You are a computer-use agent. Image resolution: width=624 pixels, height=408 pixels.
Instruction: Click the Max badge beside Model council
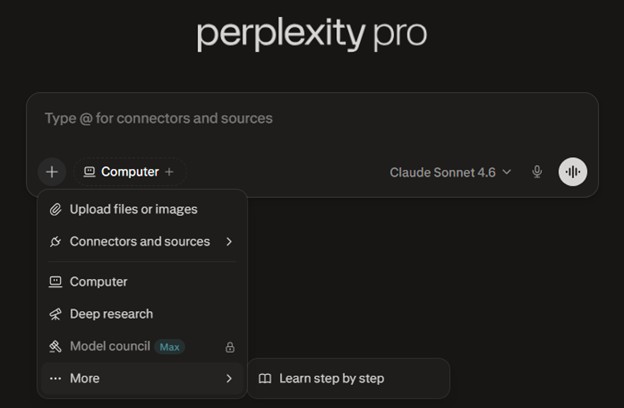coord(170,347)
